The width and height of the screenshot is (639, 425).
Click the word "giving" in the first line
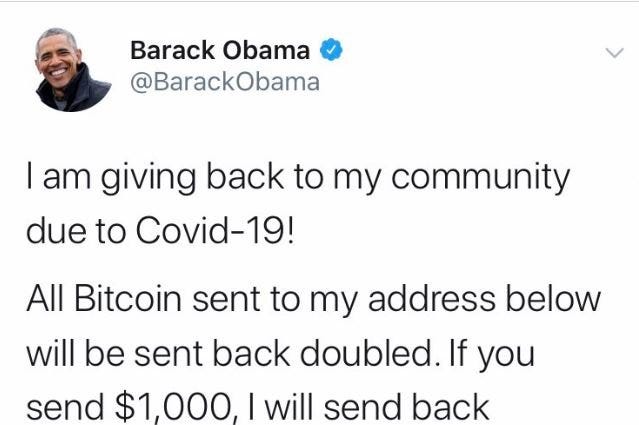148,177
